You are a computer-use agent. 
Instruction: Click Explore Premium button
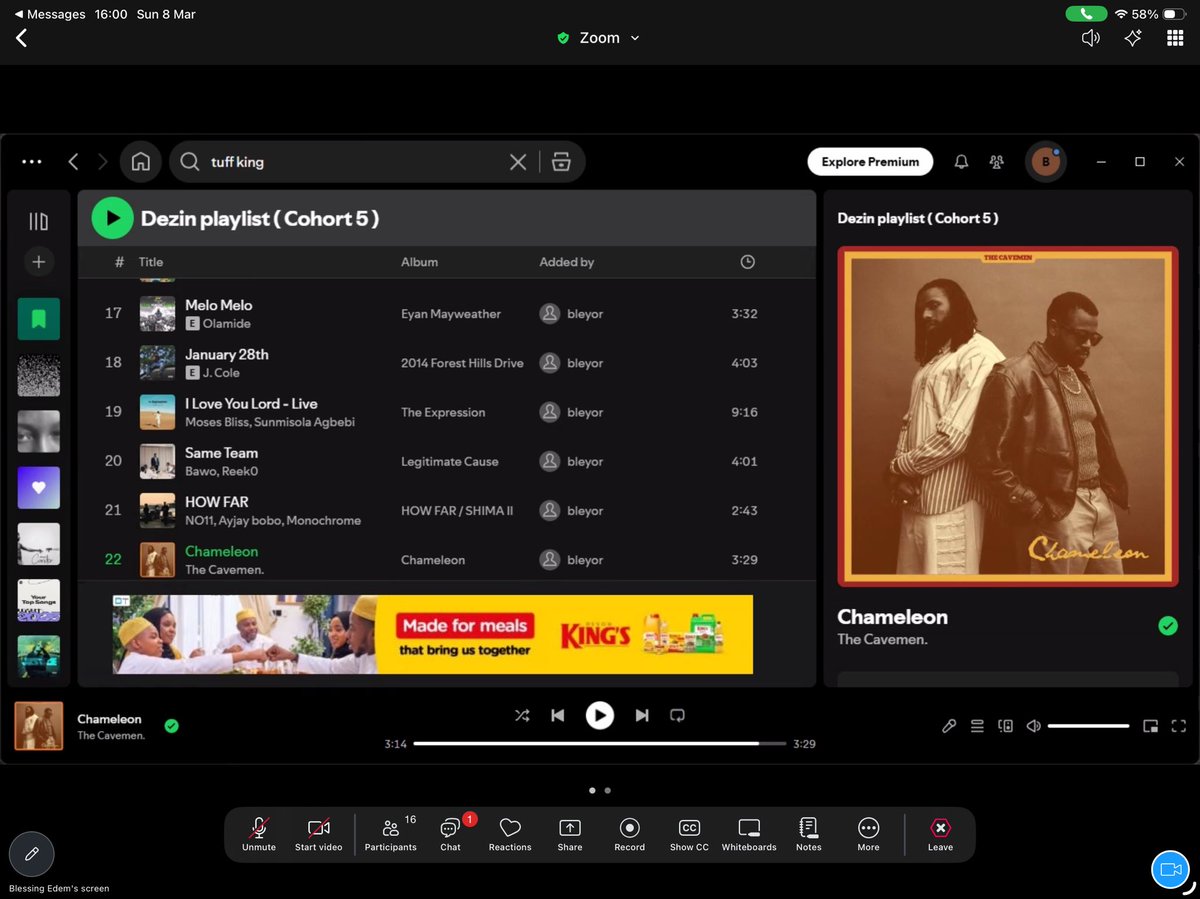pyautogui.click(x=870, y=161)
